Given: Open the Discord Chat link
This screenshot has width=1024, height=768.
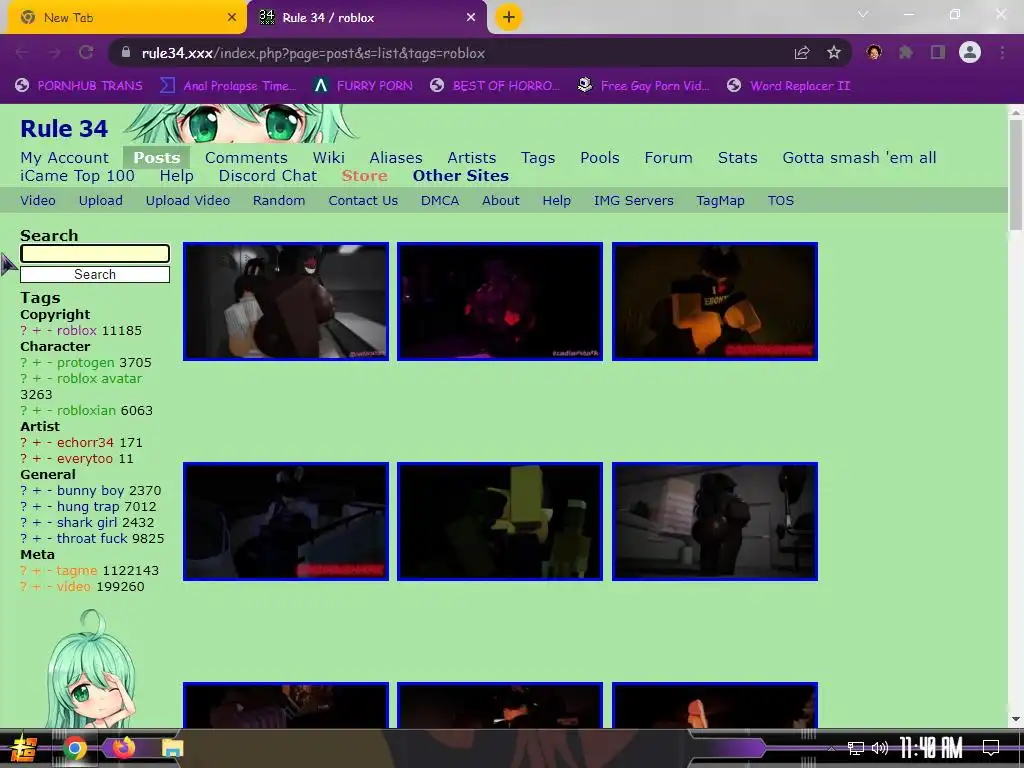Looking at the screenshot, I should pos(268,176).
